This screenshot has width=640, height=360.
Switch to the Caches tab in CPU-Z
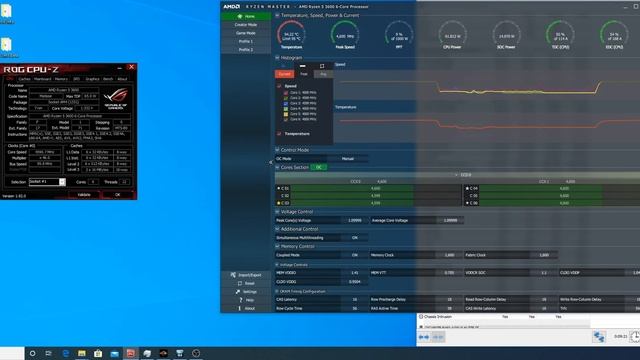(24, 79)
